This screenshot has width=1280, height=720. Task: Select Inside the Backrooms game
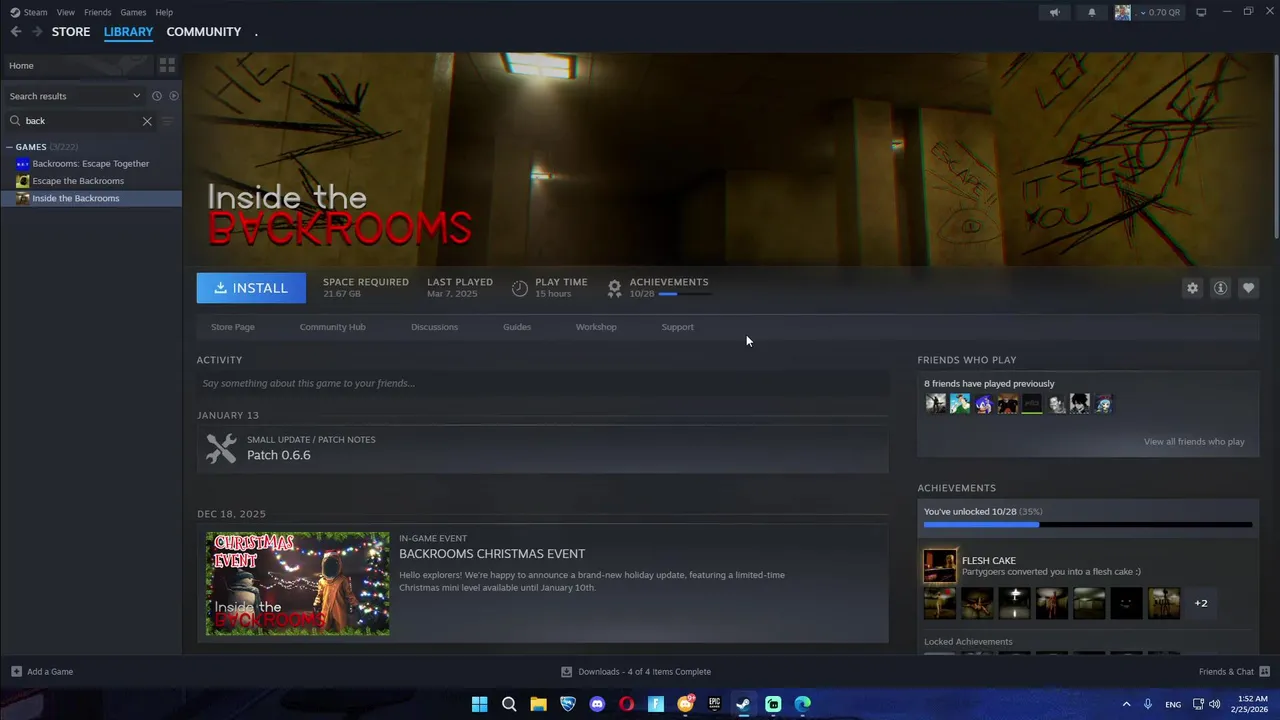pyautogui.click(x=91, y=198)
